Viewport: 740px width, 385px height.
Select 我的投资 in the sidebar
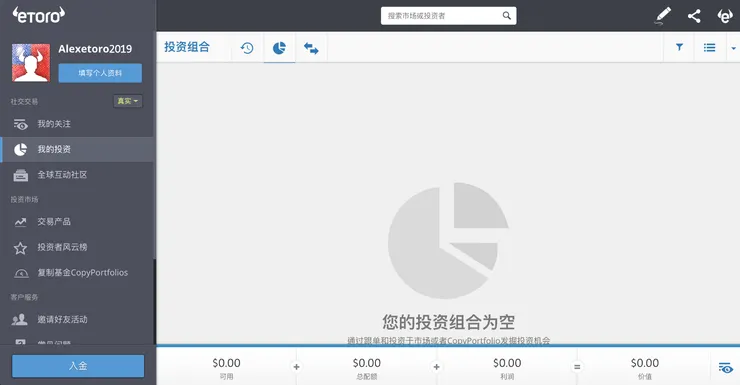click(x=77, y=150)
